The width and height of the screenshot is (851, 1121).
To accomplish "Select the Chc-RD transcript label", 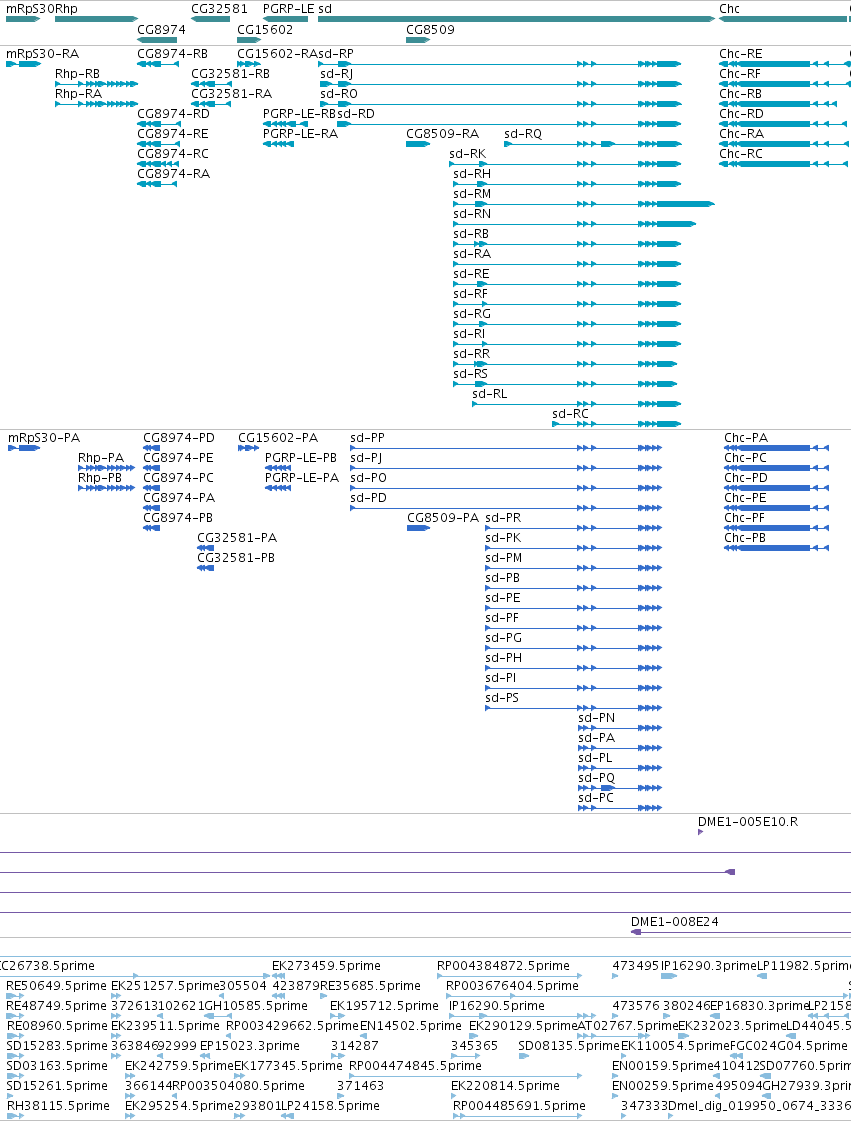I will click(741, 114).
